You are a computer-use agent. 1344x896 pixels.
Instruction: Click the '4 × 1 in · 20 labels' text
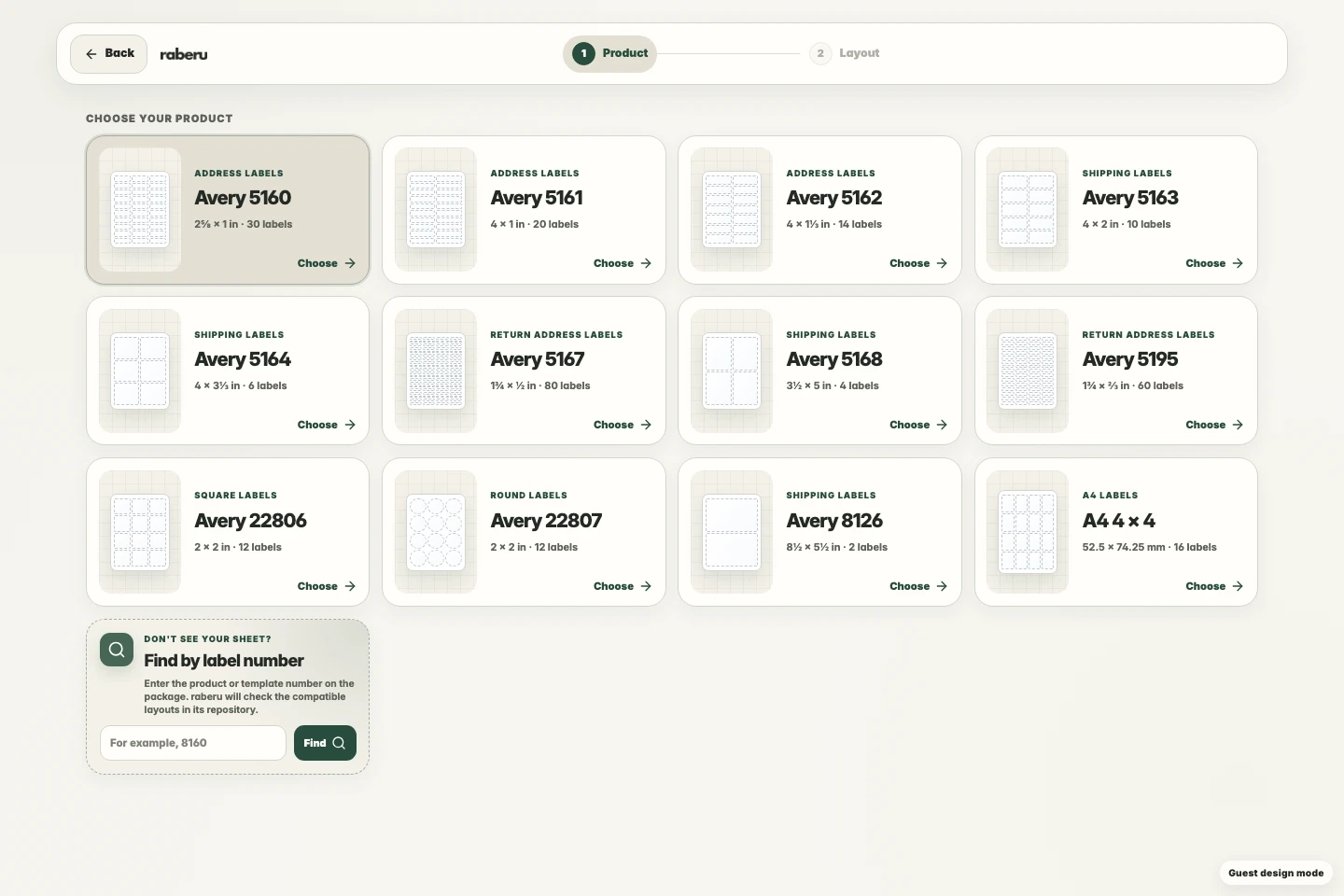point(535,224)
